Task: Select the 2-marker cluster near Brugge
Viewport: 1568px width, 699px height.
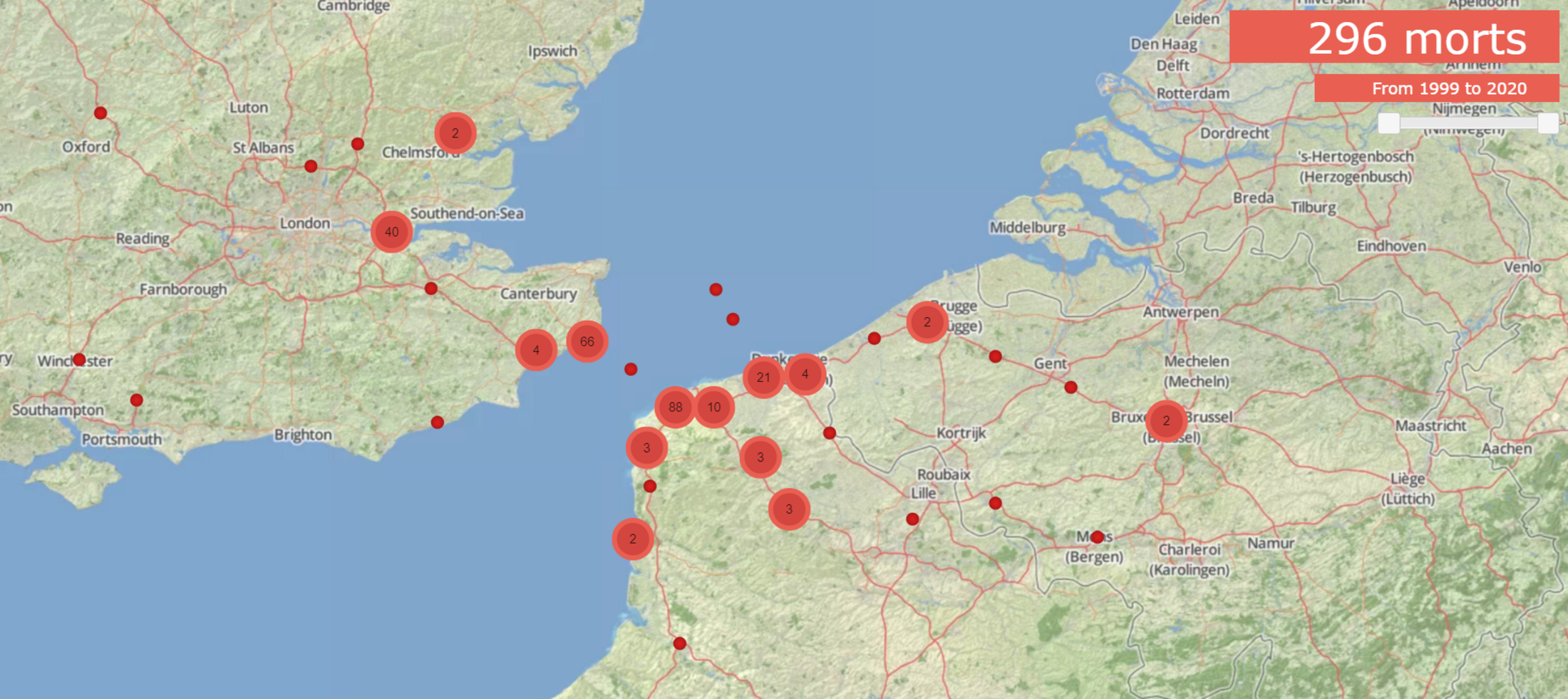Action: pyautogui.click(x=927, y=322)
